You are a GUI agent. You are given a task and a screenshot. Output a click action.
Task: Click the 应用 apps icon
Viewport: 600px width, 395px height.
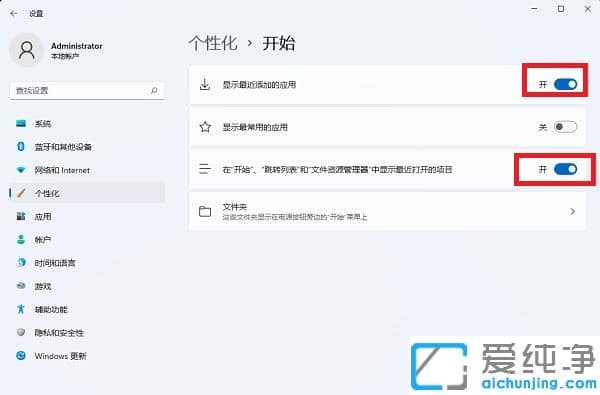[x=21, y=216]
